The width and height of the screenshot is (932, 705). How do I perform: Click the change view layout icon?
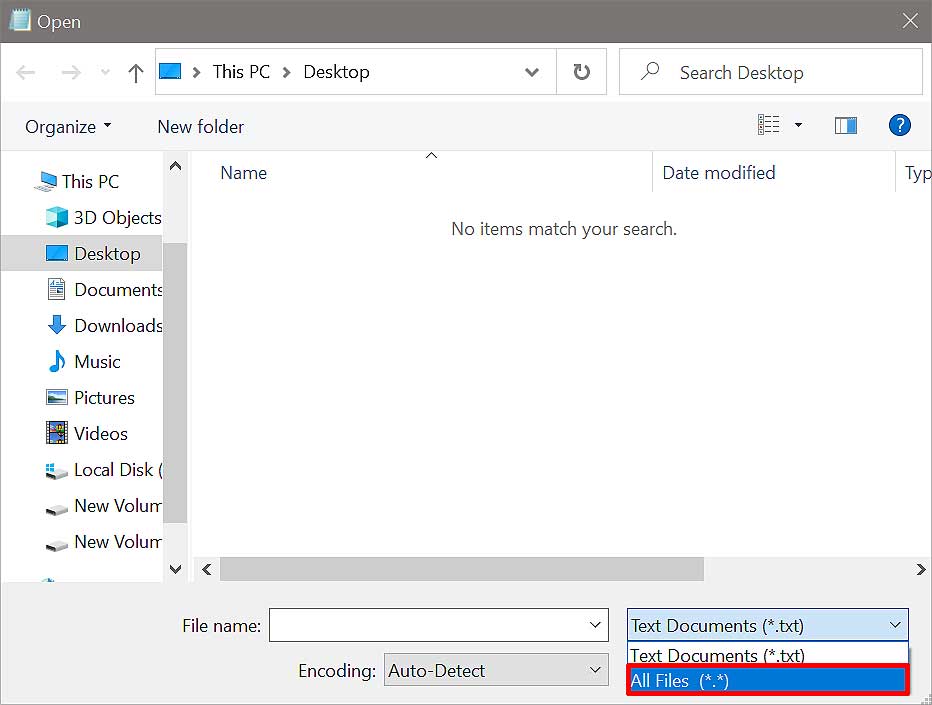768,125
